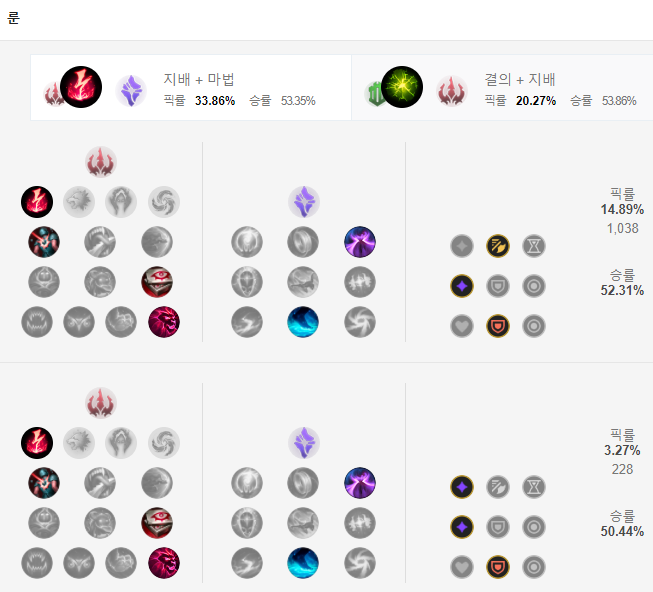Click the 52.31% win rate text

click(x=622, y=291)
